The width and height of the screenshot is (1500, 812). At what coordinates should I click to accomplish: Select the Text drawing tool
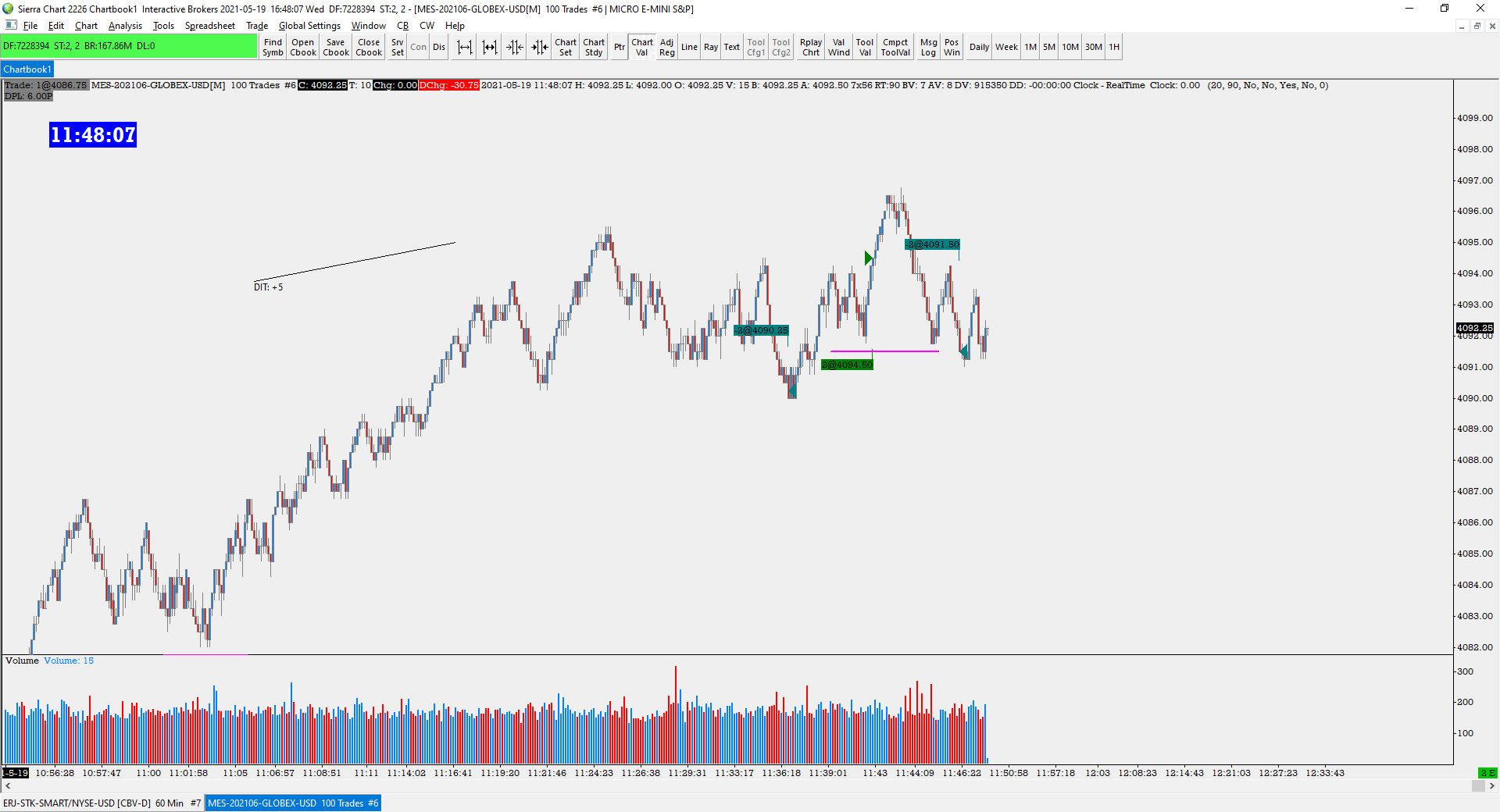click(731, 48)
